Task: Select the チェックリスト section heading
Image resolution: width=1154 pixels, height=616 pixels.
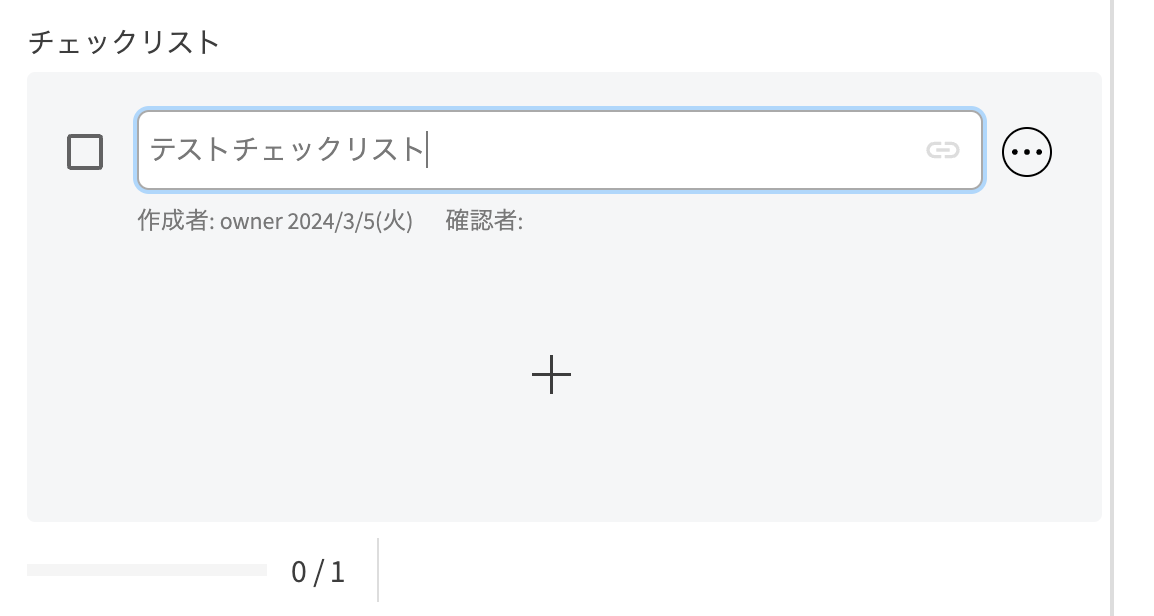Action: (x=124, y=42)
